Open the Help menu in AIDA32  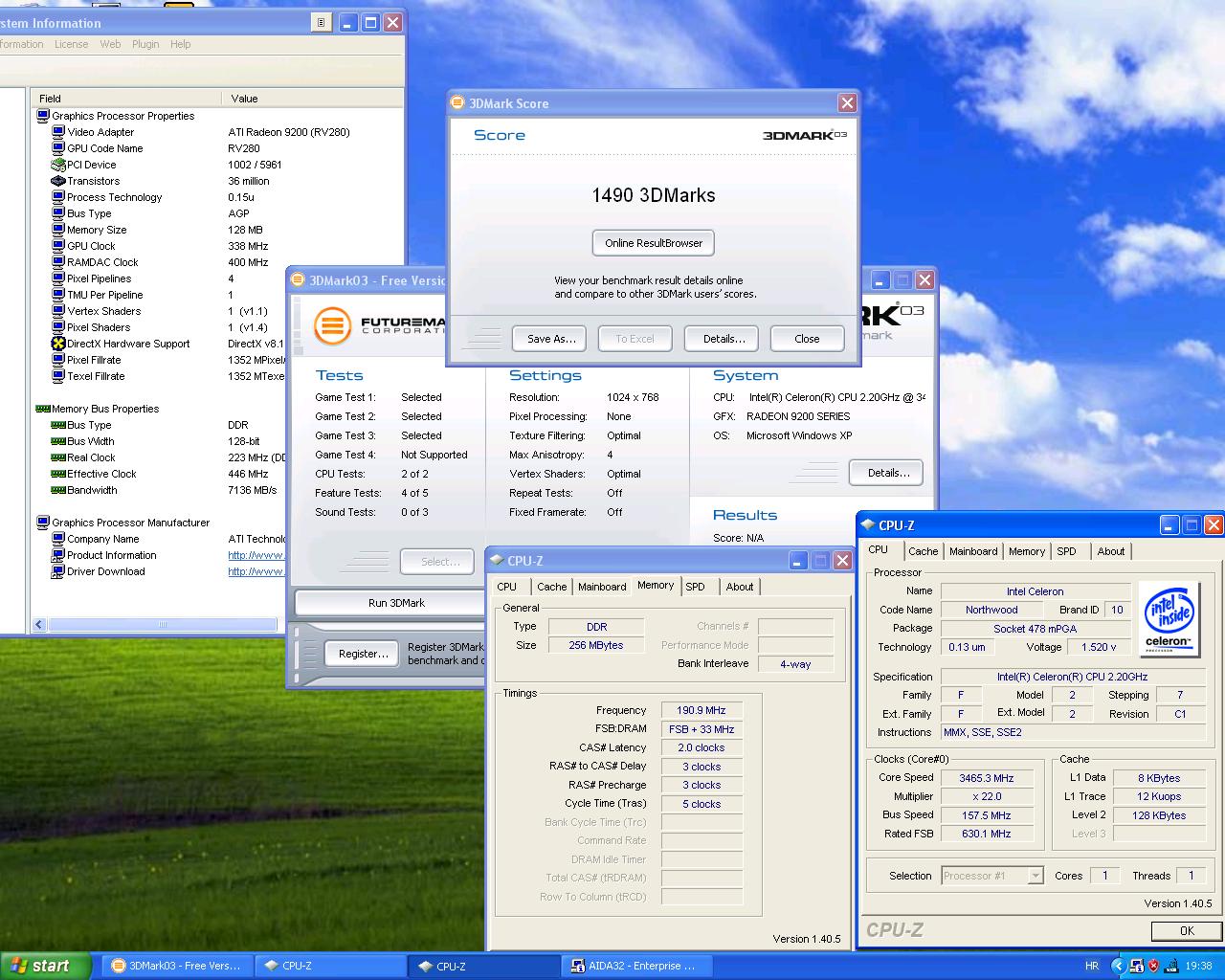coord(180,44)
